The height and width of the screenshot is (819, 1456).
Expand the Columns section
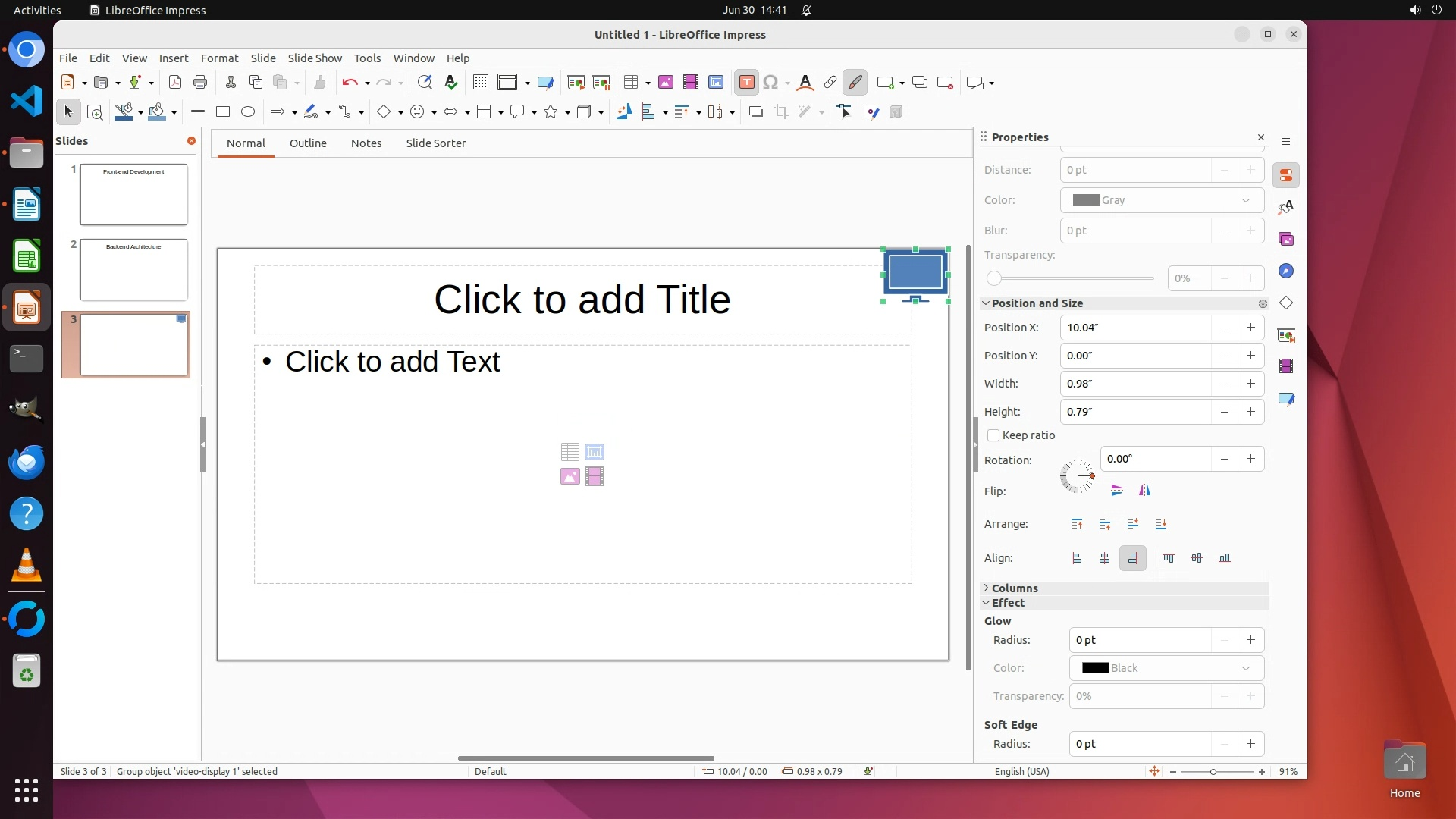(x=1014, y=588)
